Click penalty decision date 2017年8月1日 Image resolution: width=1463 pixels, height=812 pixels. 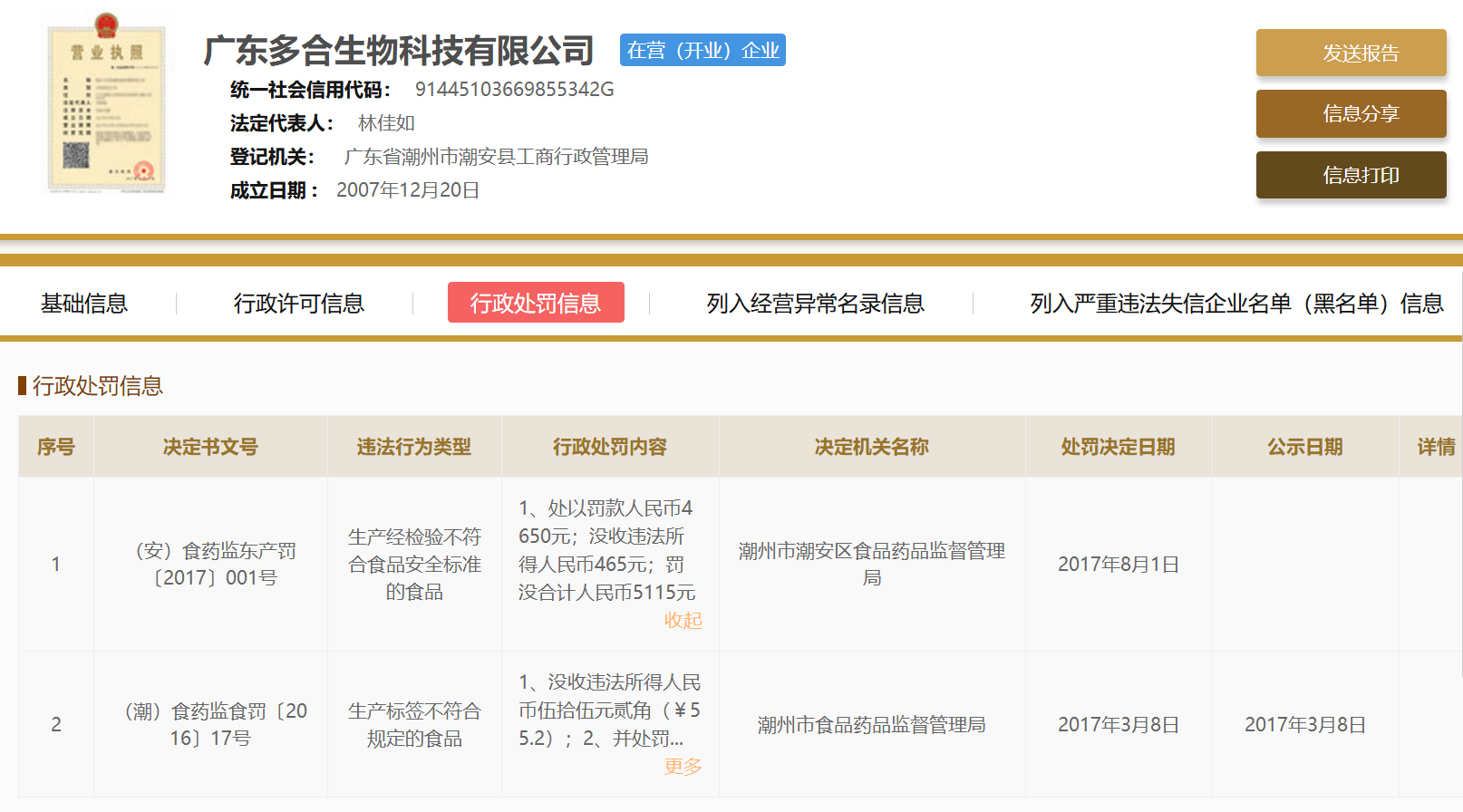[x=1119, y=565]
